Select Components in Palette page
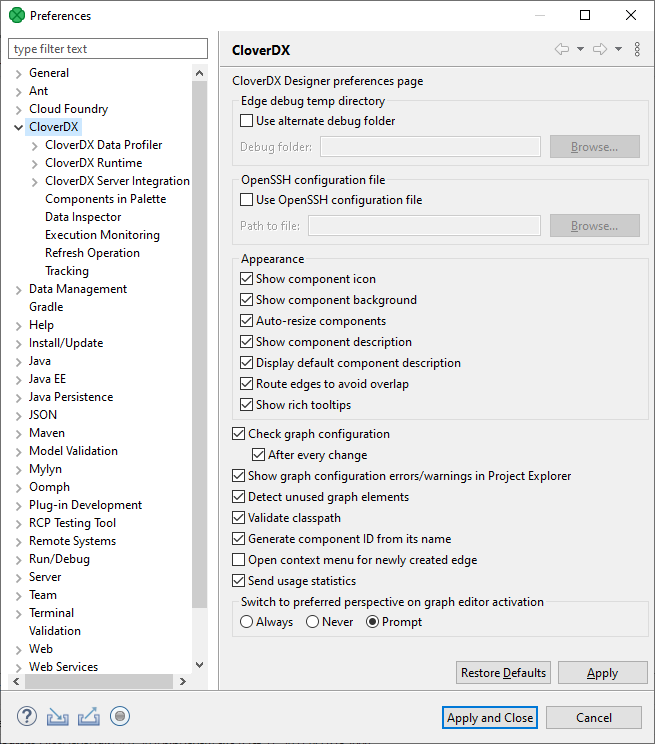This screenshot has width=655, height=744. click(x=105, y=199)
